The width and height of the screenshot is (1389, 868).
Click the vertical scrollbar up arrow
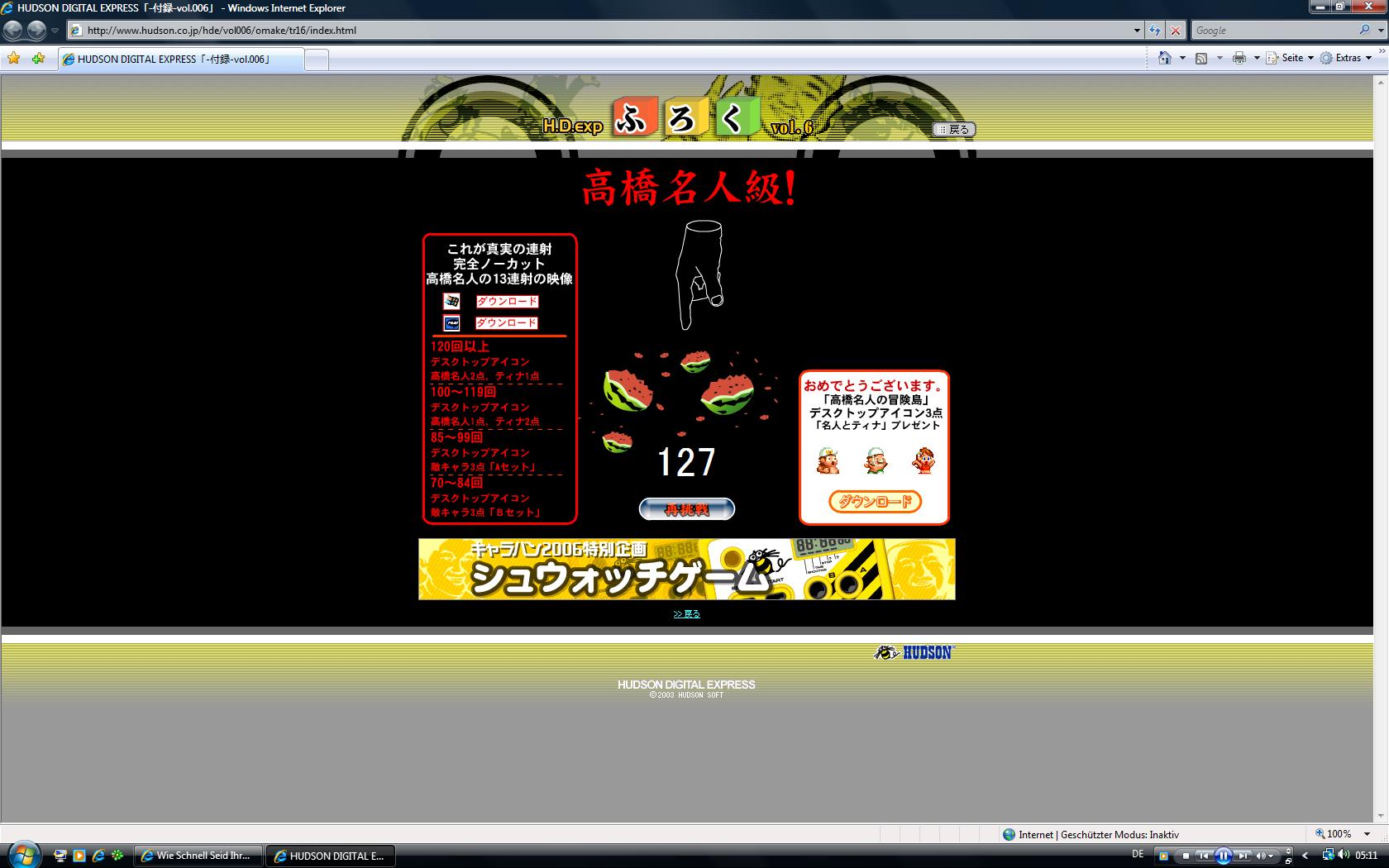click(x=1381, y=82)
